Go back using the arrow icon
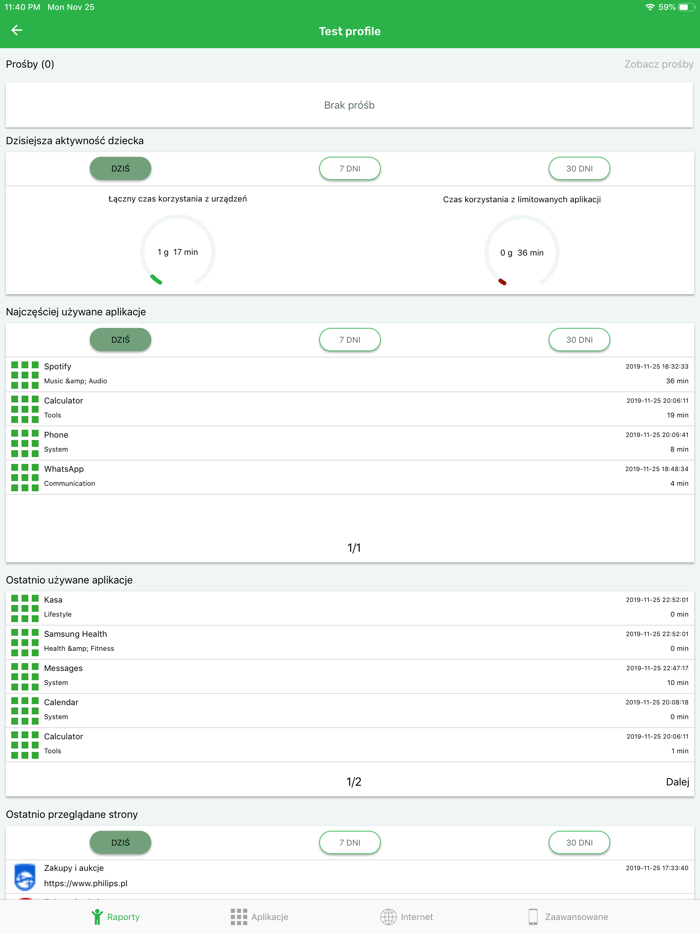Screen dimensions: 700x934 point(17,30)
